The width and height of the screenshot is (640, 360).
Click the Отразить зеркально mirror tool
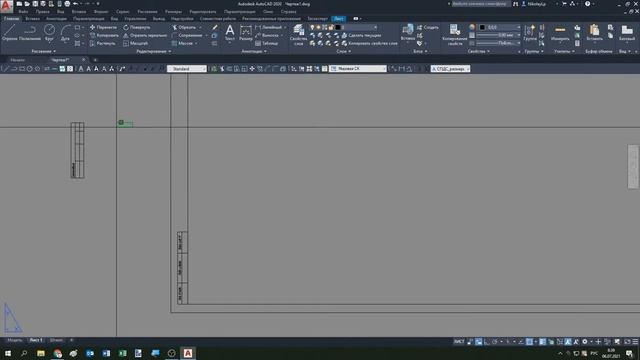145,35
